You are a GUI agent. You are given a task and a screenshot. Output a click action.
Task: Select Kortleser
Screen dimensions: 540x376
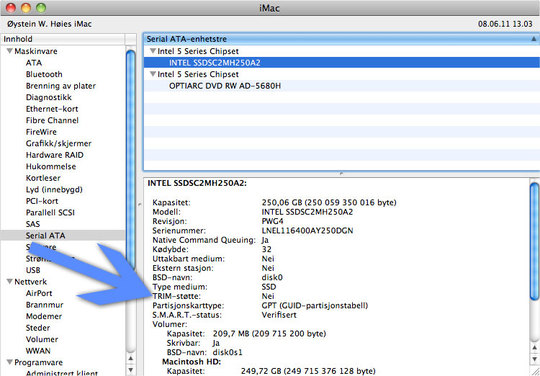click(43, 178)
